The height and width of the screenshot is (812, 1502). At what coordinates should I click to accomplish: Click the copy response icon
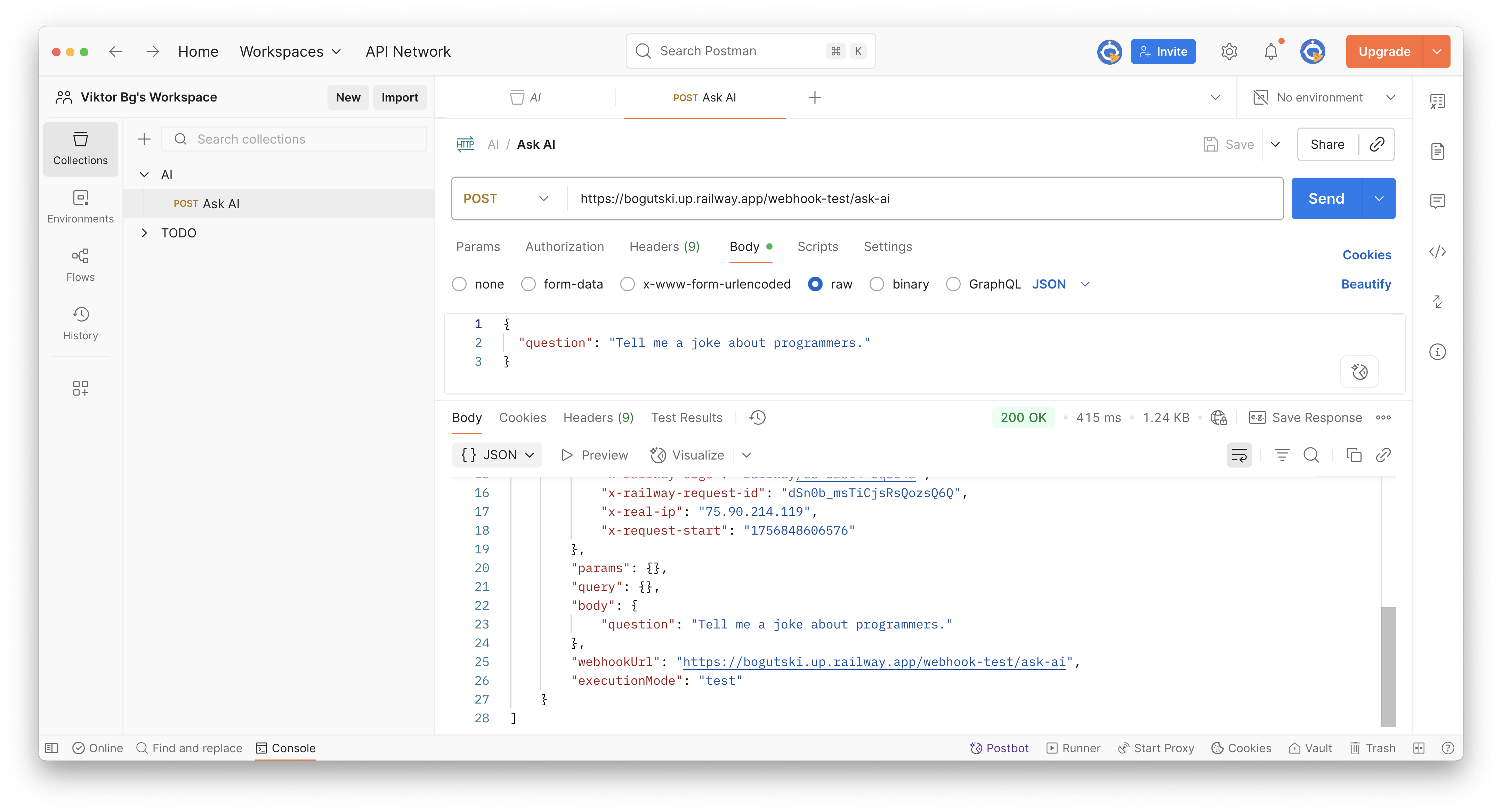pos(1354,455)
